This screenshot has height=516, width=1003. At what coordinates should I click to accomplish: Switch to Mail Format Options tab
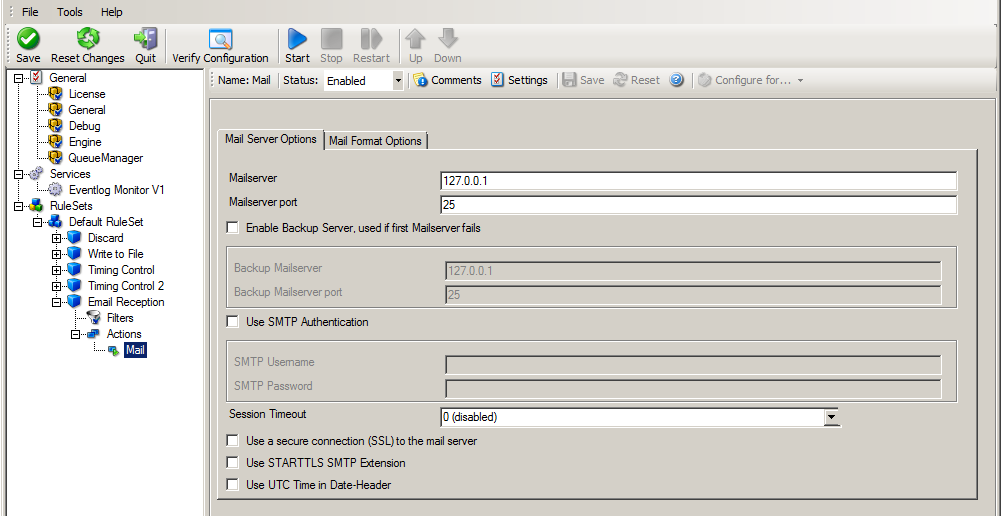[x=375, y=141]
